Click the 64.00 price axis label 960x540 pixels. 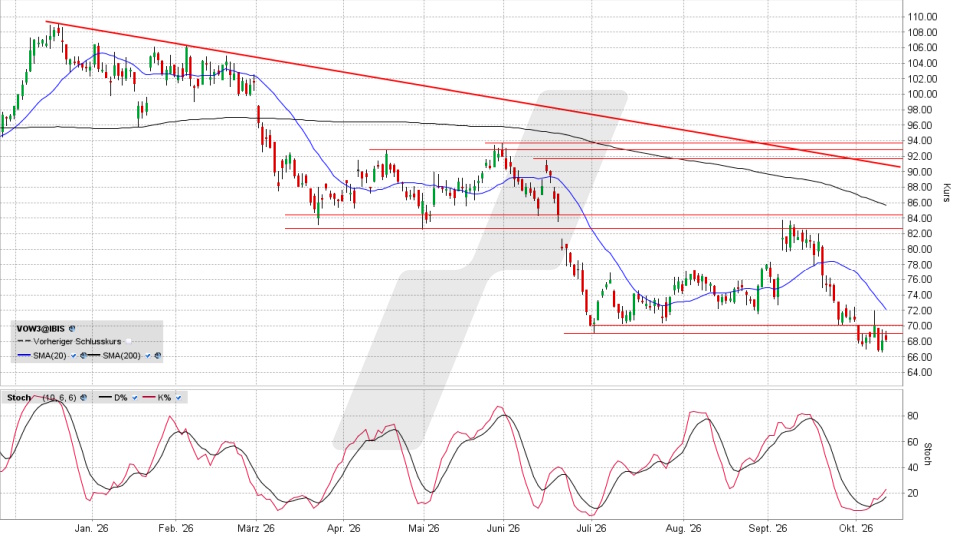pos(918,372)
